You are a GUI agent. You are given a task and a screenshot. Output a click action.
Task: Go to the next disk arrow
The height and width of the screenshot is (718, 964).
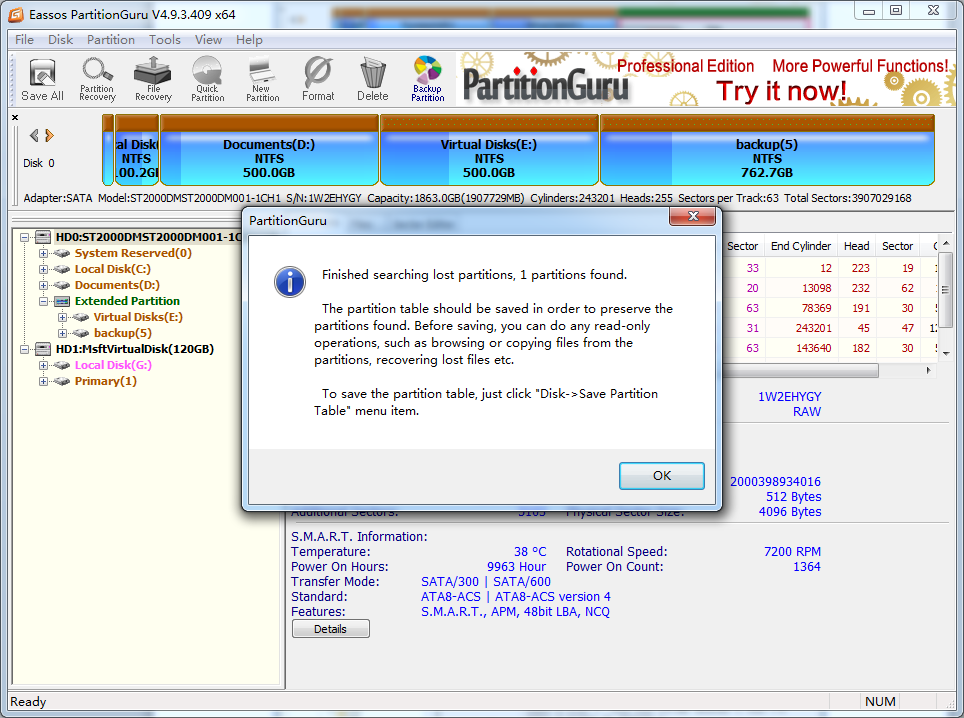coord(50,135)
